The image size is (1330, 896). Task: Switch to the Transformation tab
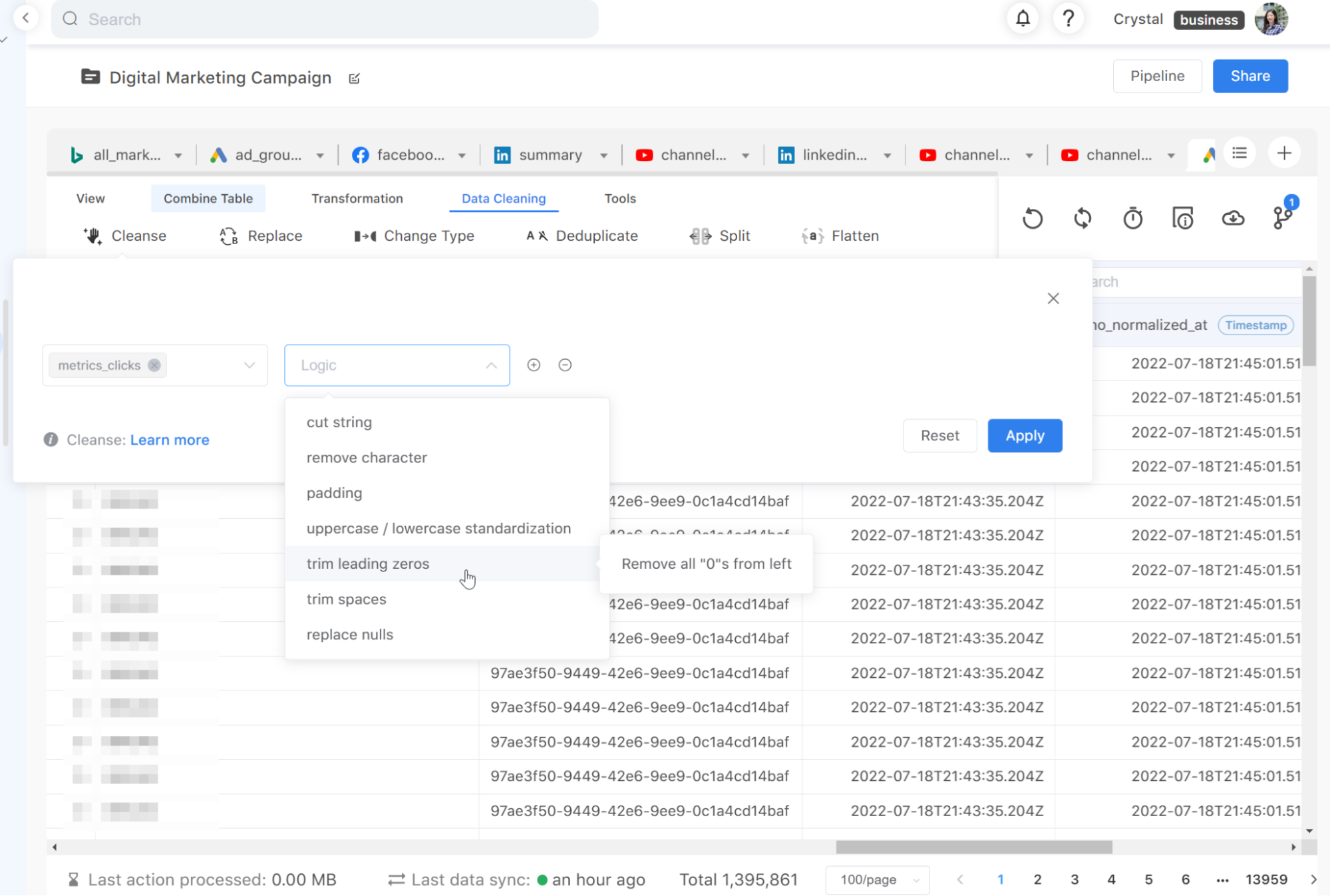pos(357,198)
